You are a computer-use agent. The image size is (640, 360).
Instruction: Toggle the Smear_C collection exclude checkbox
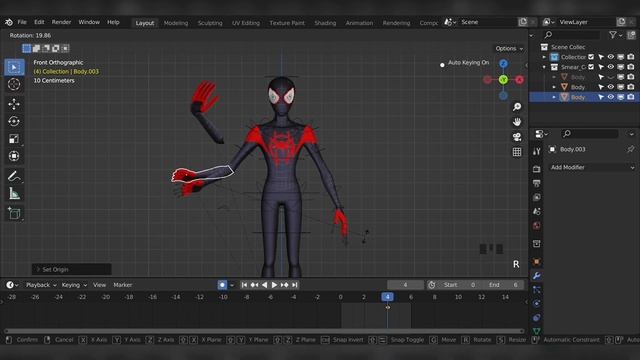[591, 67]
